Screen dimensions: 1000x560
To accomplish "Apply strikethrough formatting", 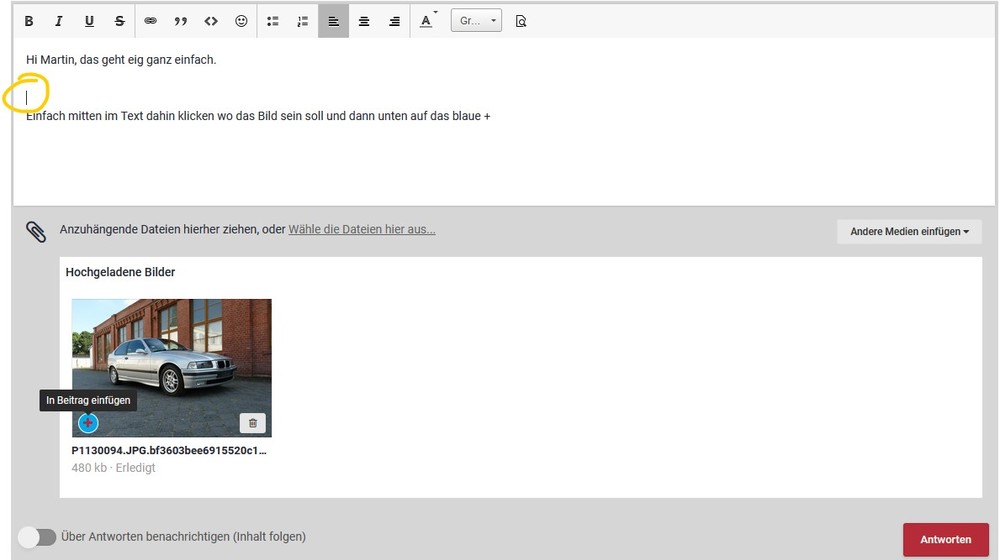I will 120,21.
